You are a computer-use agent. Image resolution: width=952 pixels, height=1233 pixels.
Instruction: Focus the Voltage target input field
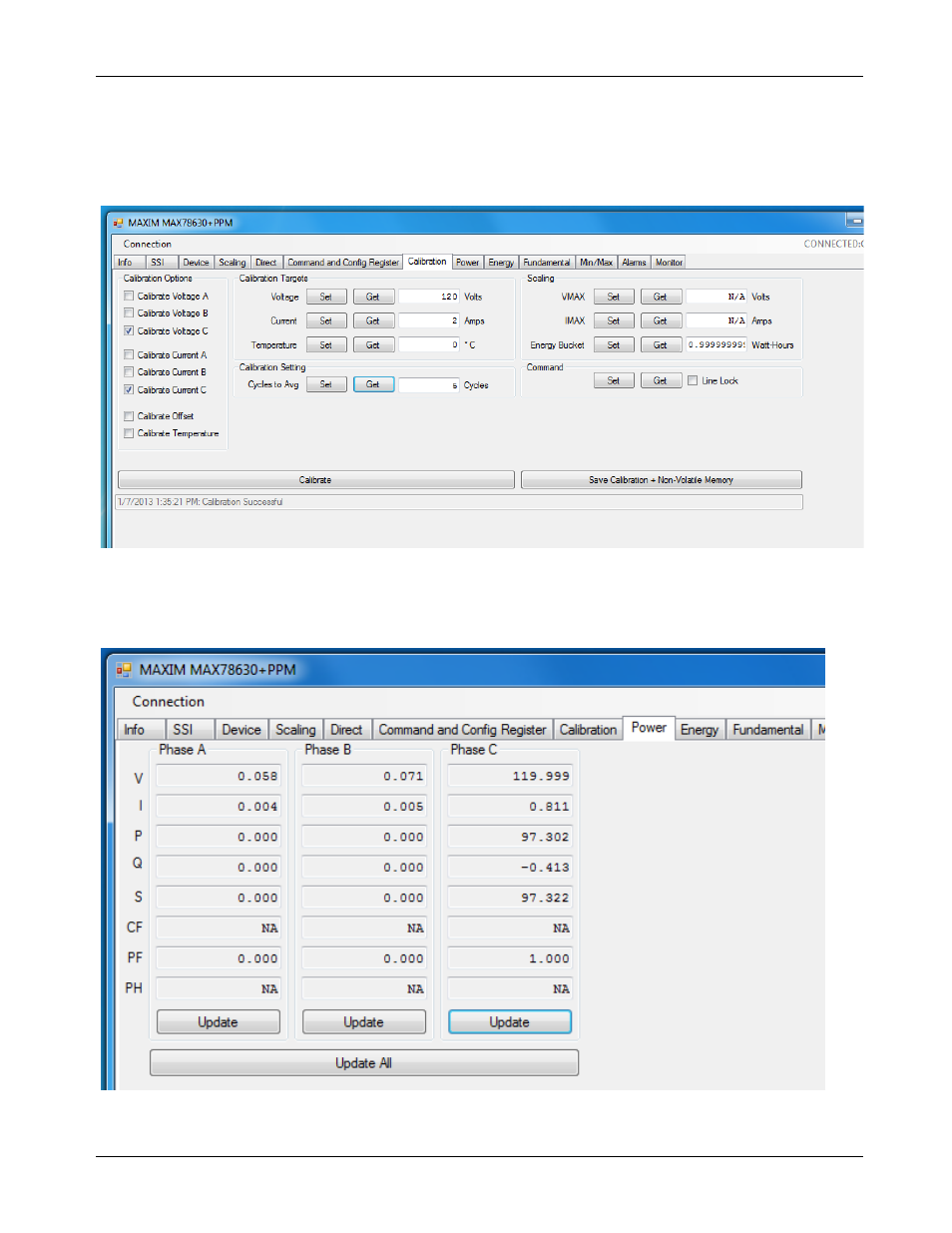[x=429, y=297]
